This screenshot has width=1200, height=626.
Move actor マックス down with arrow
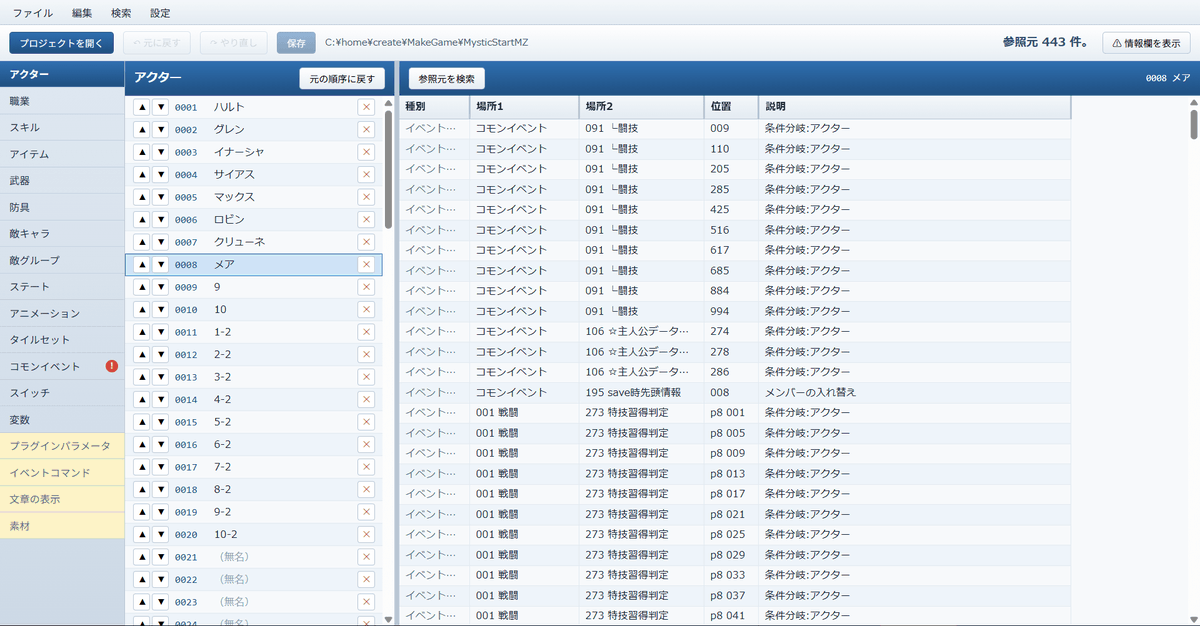[161, 197]
